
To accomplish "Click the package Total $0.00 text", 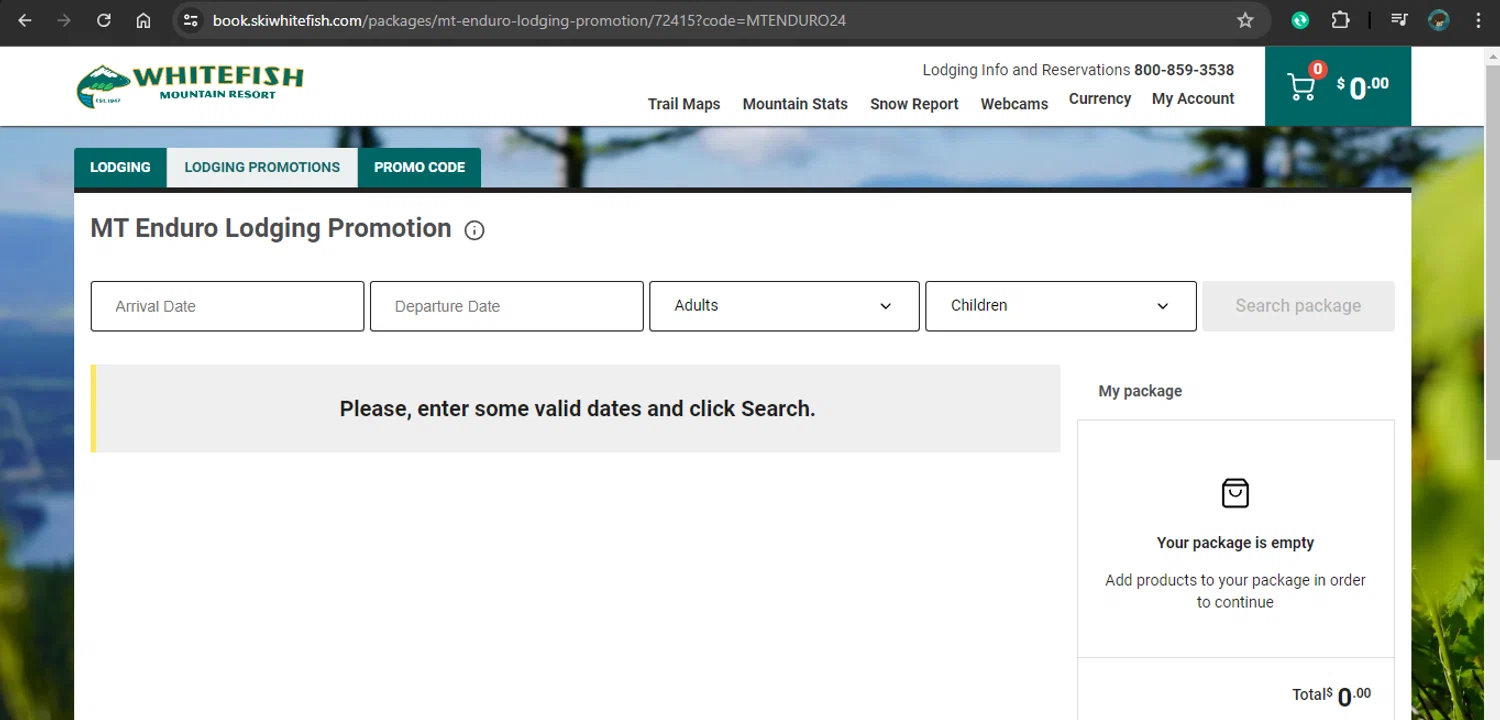I will (1331, 695).
